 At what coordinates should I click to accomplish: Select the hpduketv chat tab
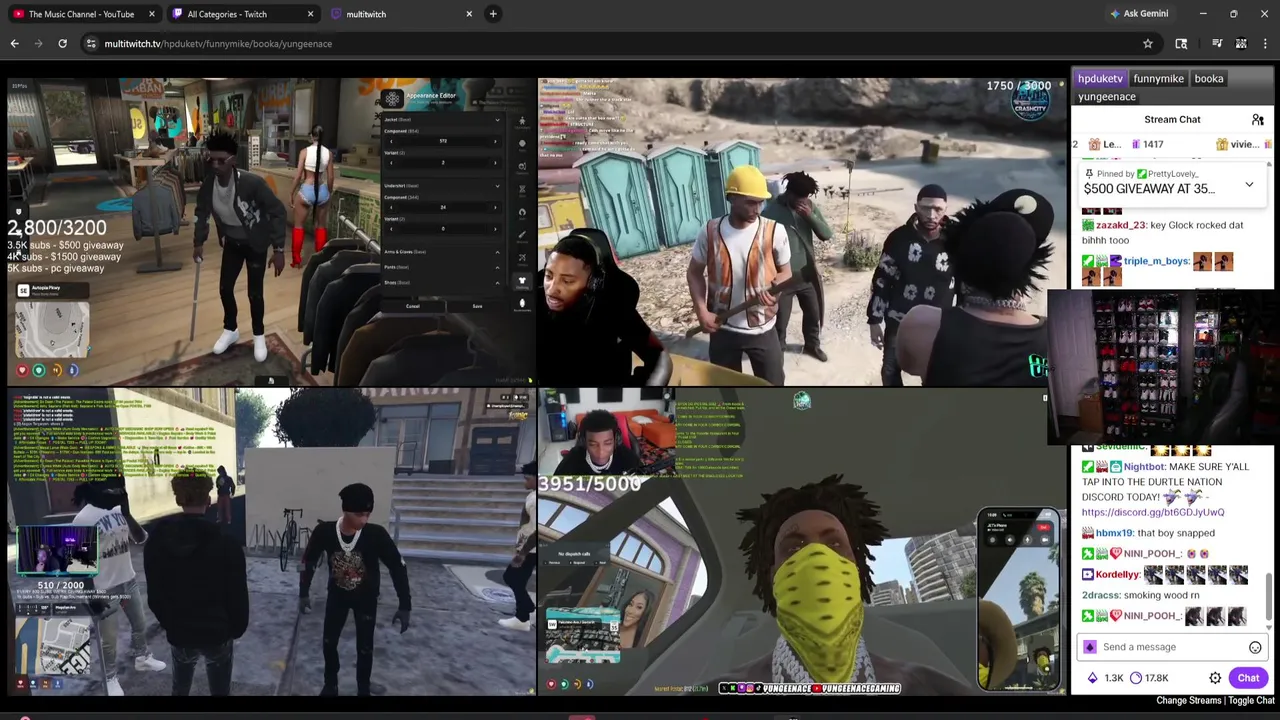coord(1100,78)
